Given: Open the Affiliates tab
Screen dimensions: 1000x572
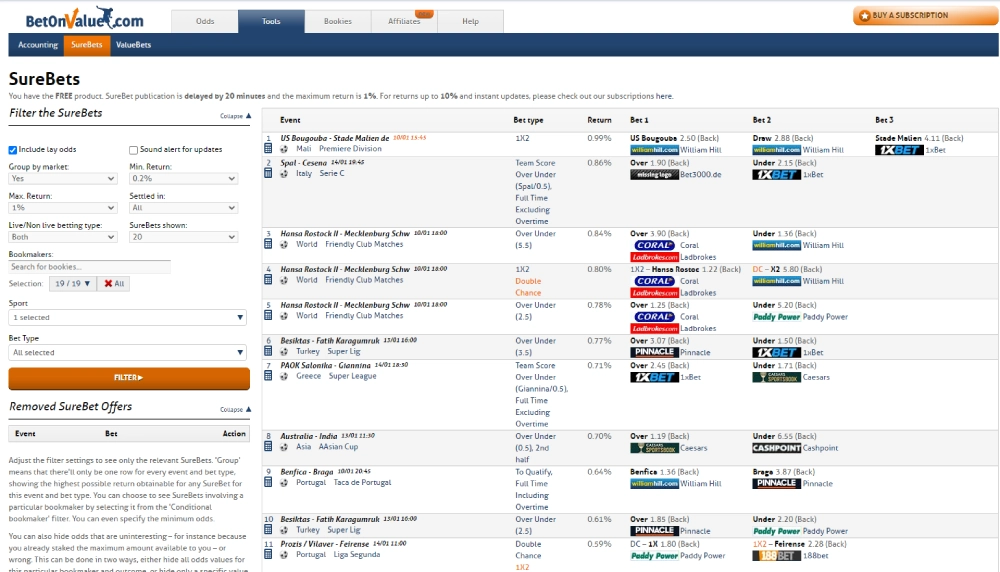Looking at the screenshot, I should (404, 21).
